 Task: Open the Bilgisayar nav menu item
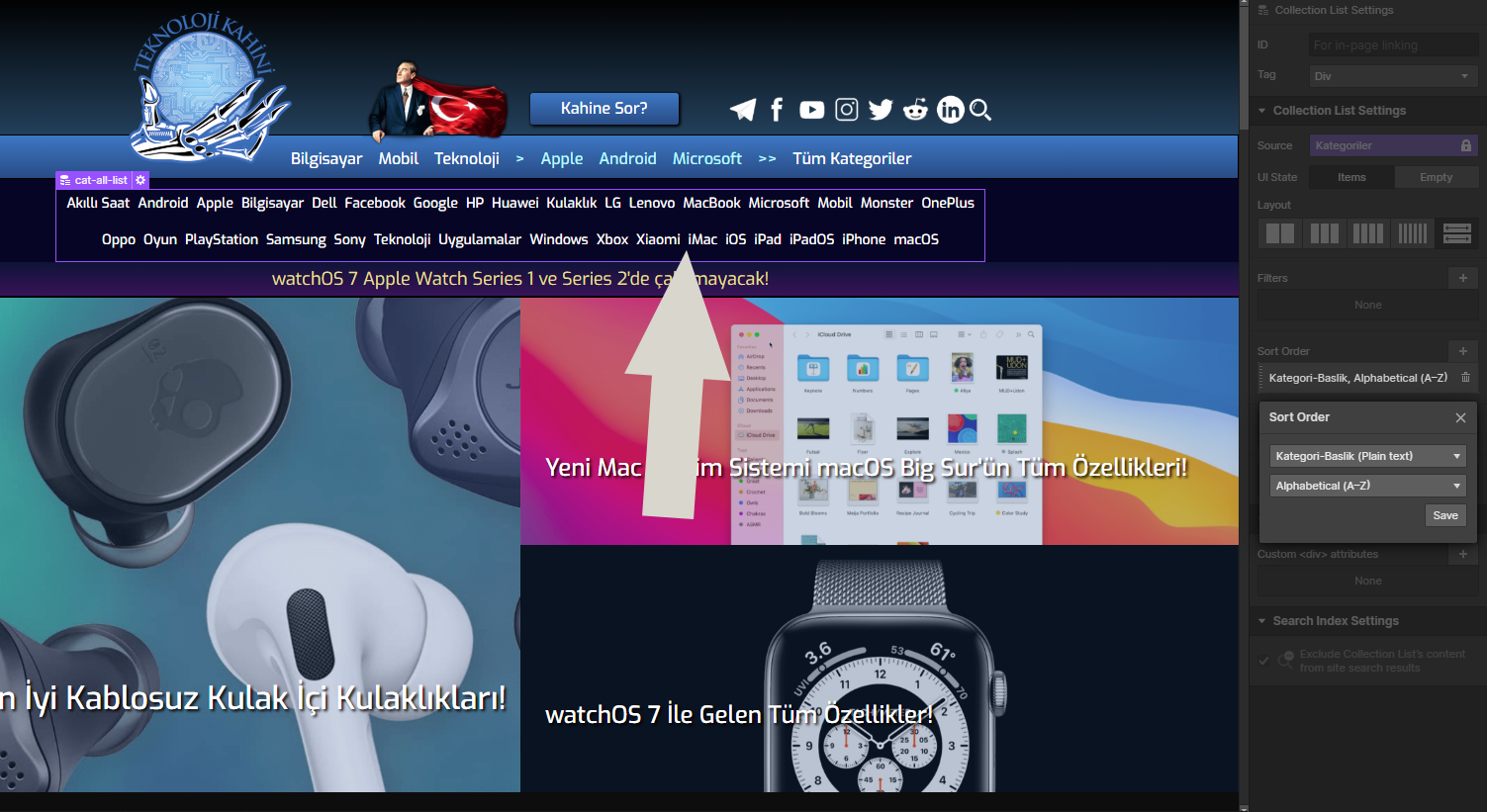pos(326,158)
